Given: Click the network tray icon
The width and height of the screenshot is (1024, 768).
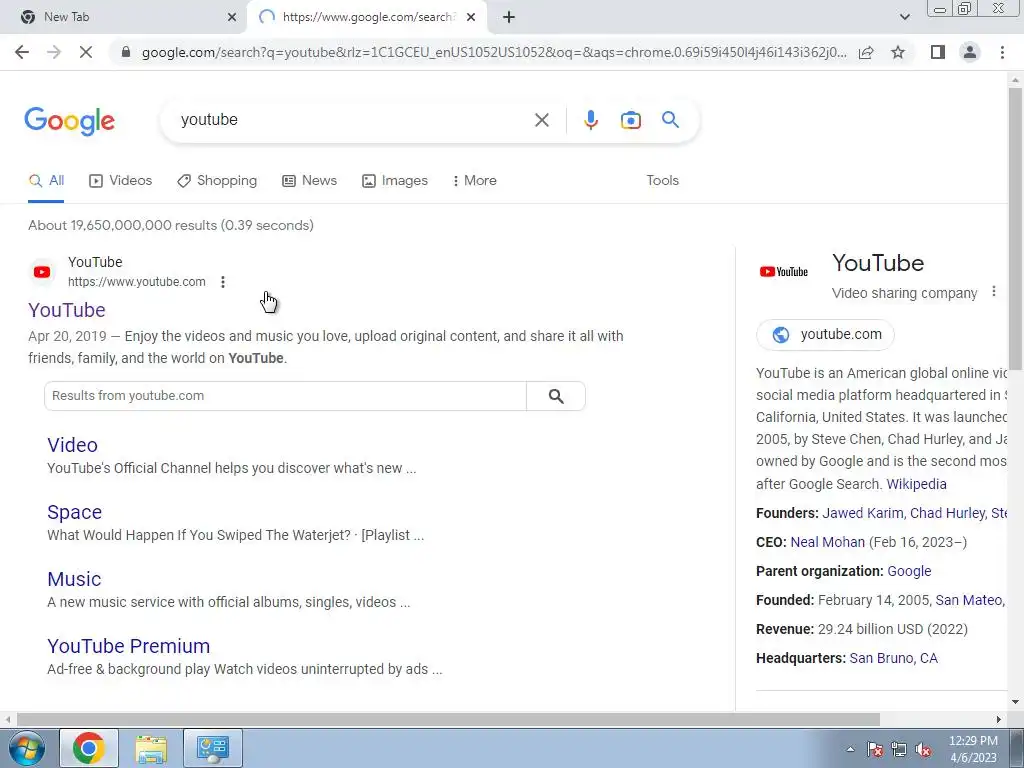Looking at the screenshot, I should (x=899, y=750).
